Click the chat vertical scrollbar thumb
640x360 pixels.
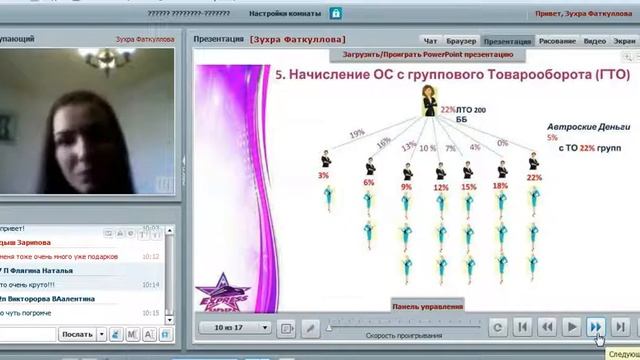coord(169,274)
